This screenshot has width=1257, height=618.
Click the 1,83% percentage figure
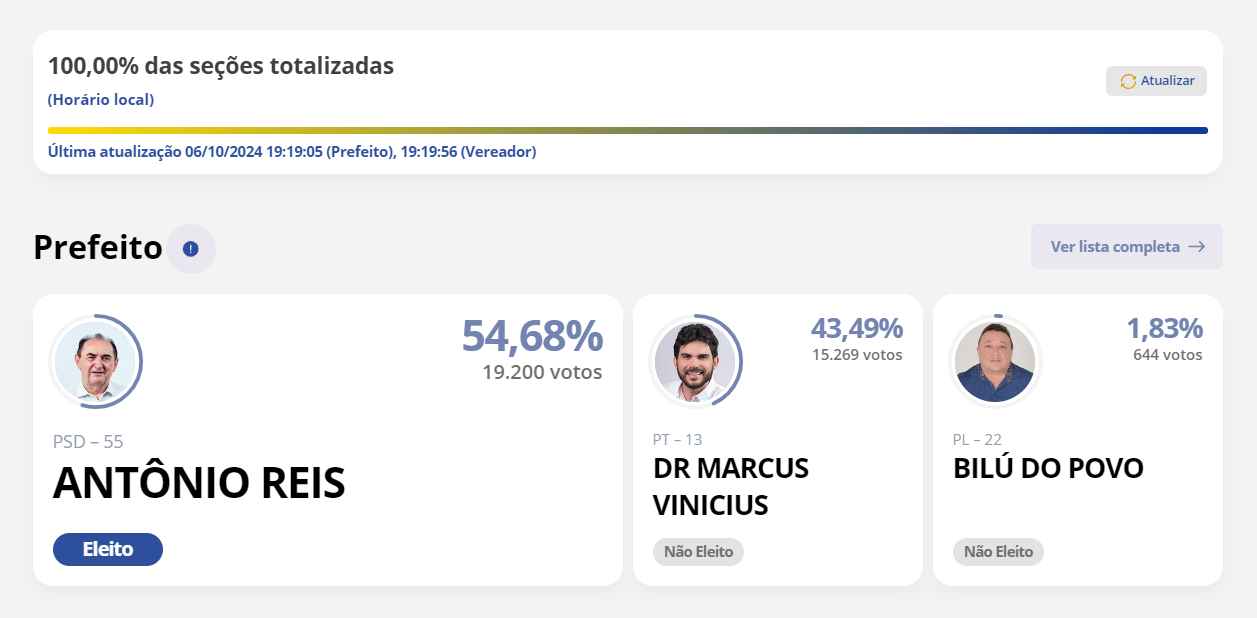1164,328
